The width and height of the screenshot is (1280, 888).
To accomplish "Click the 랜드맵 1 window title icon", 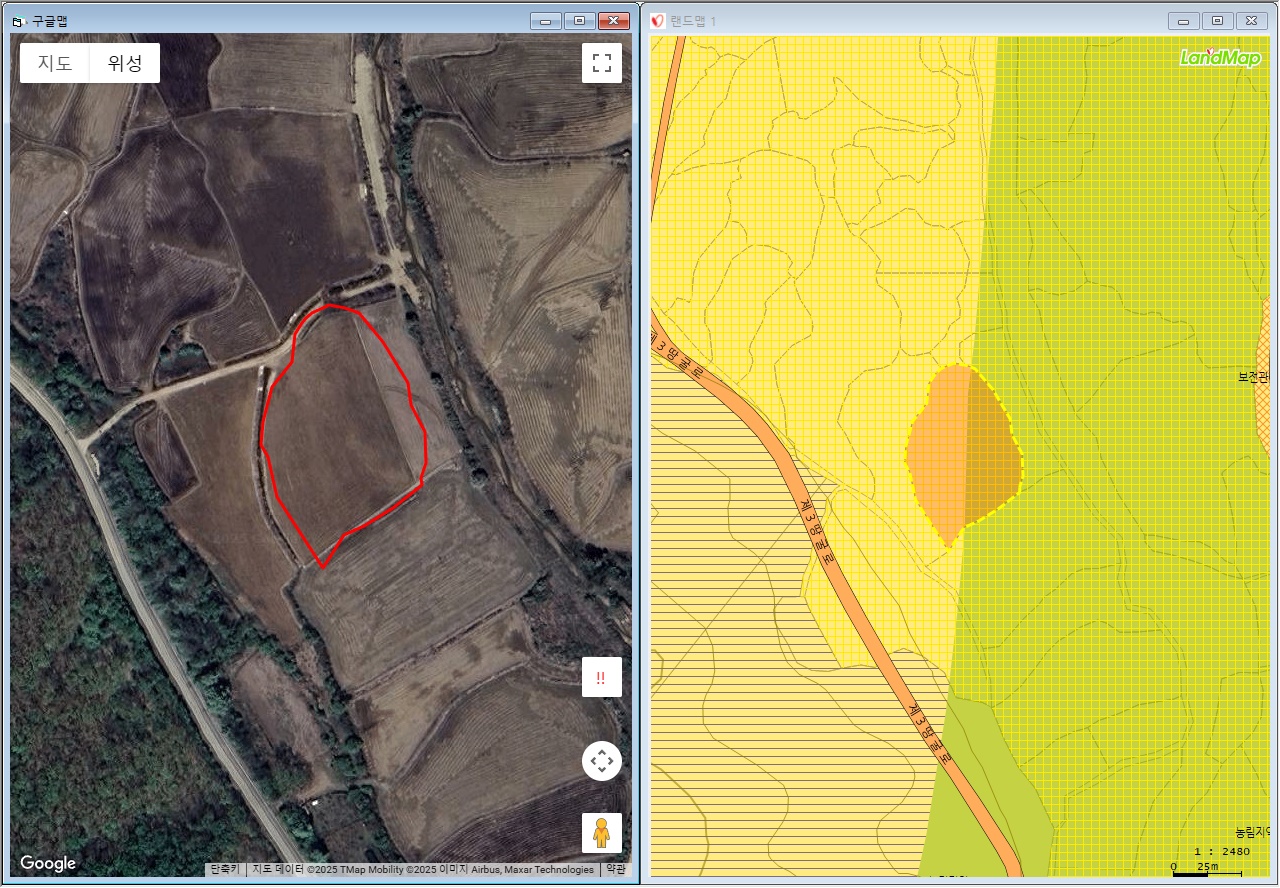I will [658, 21].
